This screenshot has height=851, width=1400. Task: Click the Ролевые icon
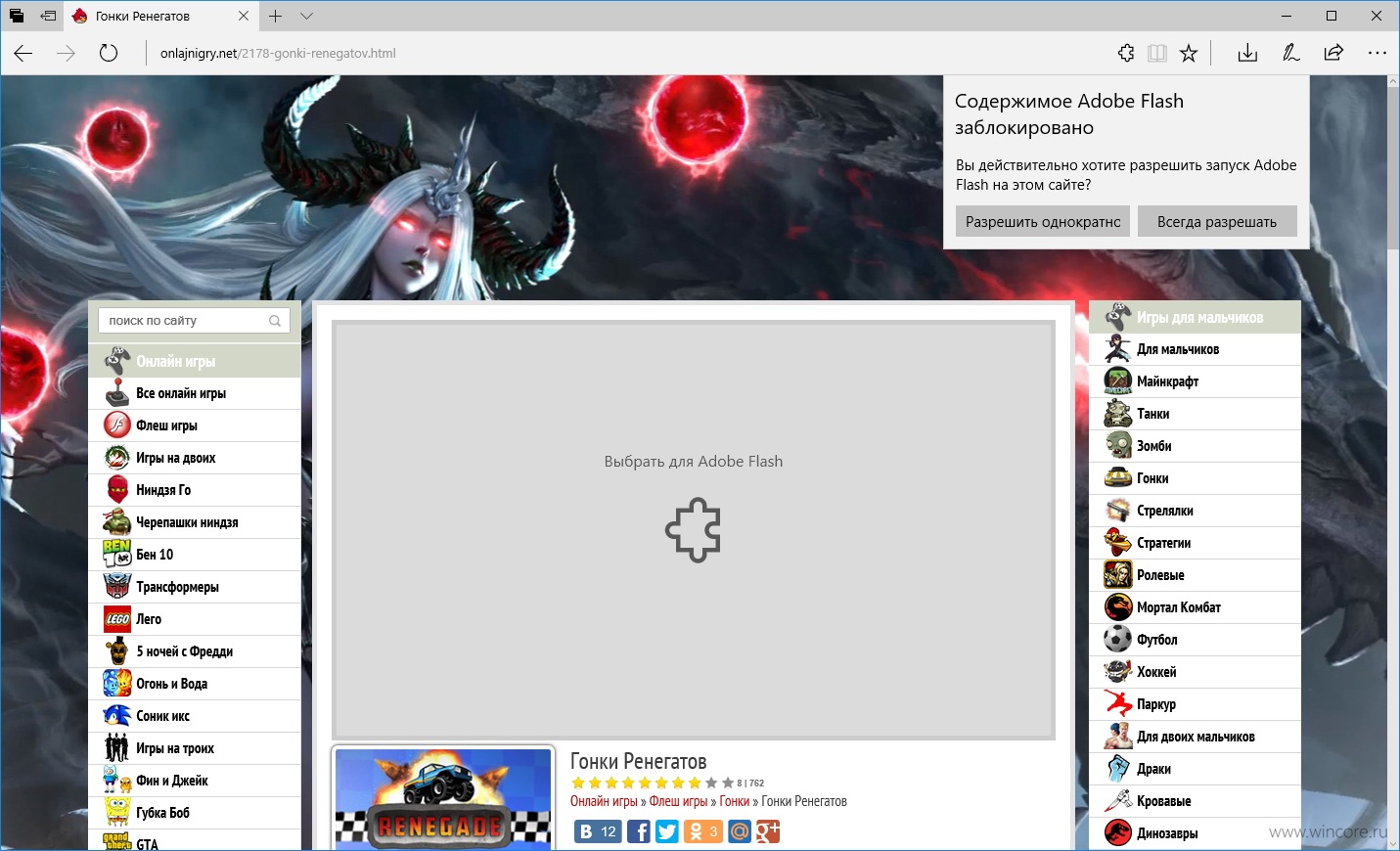tap(1118, 575)
